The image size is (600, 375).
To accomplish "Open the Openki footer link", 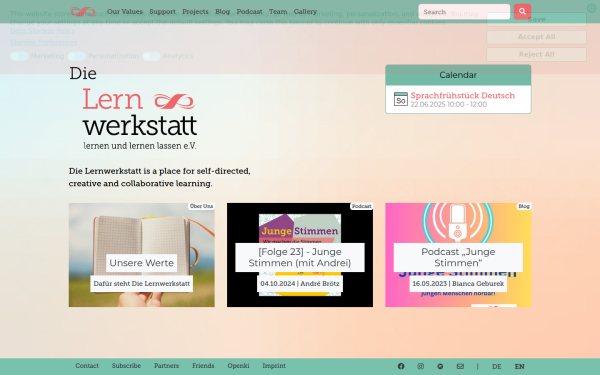I will pos(238,366).
